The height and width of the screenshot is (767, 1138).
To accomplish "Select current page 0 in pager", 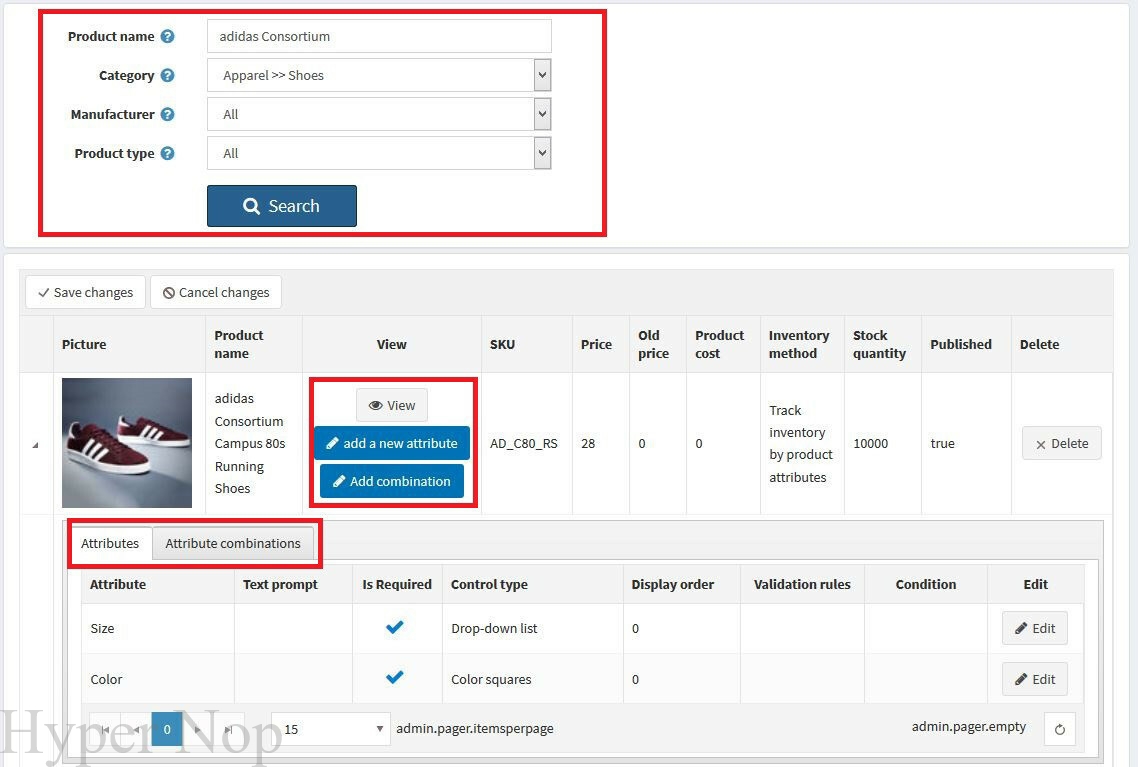I will (x=167, y=729).
